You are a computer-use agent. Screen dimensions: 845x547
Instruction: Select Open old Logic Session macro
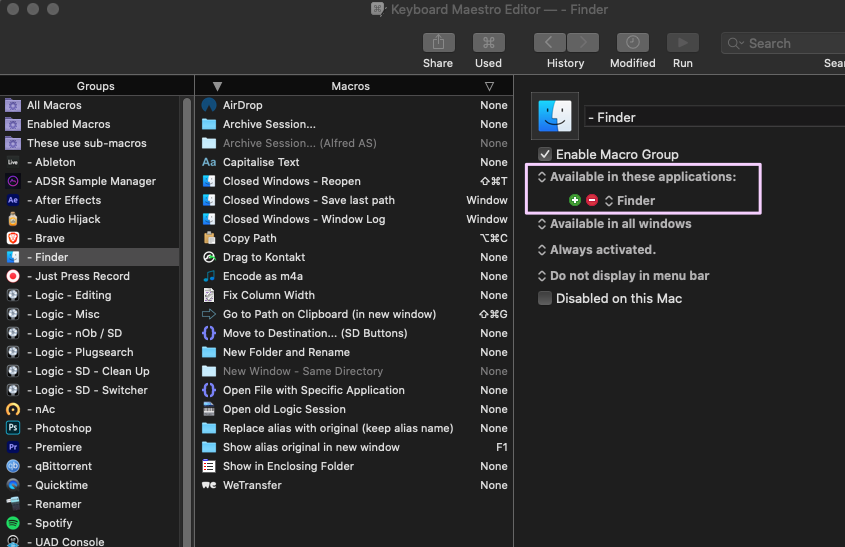click(x=354, y=409)
